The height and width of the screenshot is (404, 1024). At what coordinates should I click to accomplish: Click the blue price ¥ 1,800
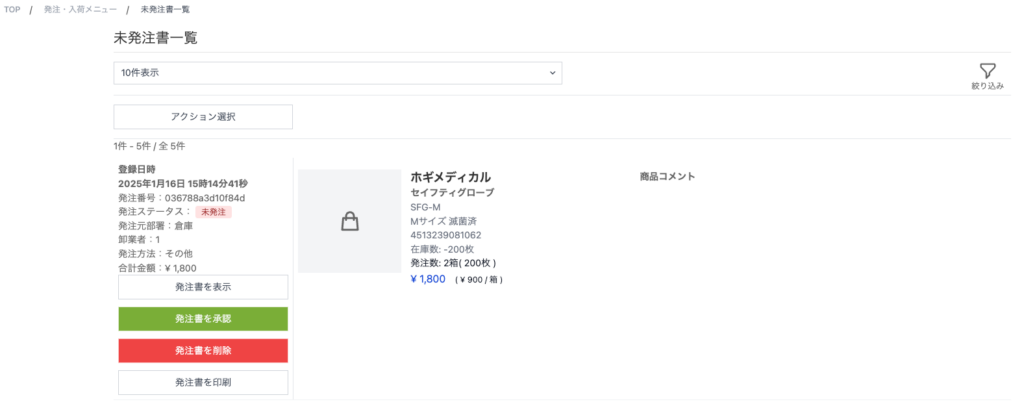tap(428, 279)
